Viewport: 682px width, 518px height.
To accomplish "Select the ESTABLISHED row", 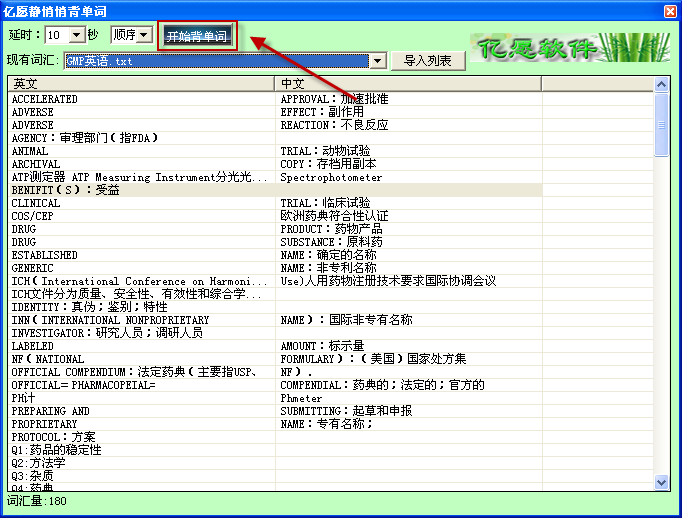I will point(276,255).
